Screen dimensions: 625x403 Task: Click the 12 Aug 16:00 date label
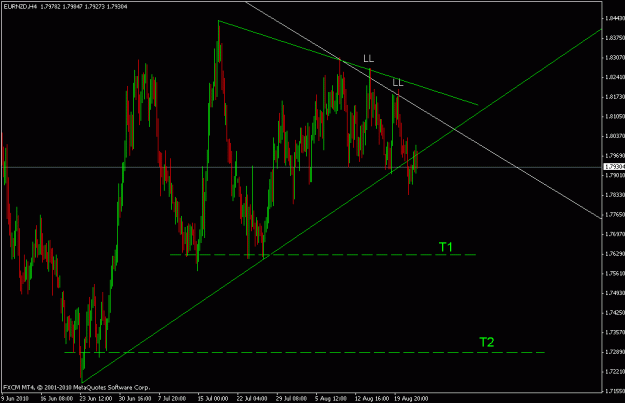pos(372,398)
